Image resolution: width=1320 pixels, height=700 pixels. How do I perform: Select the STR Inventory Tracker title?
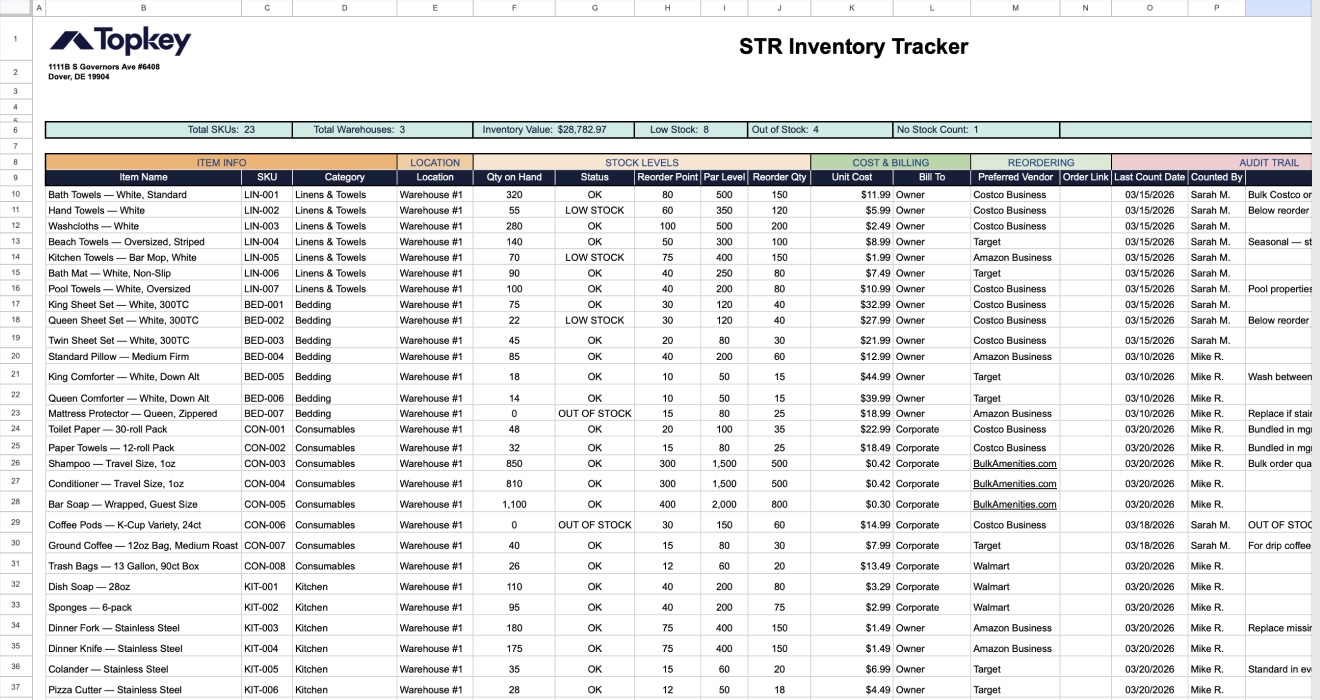[853, 46]
